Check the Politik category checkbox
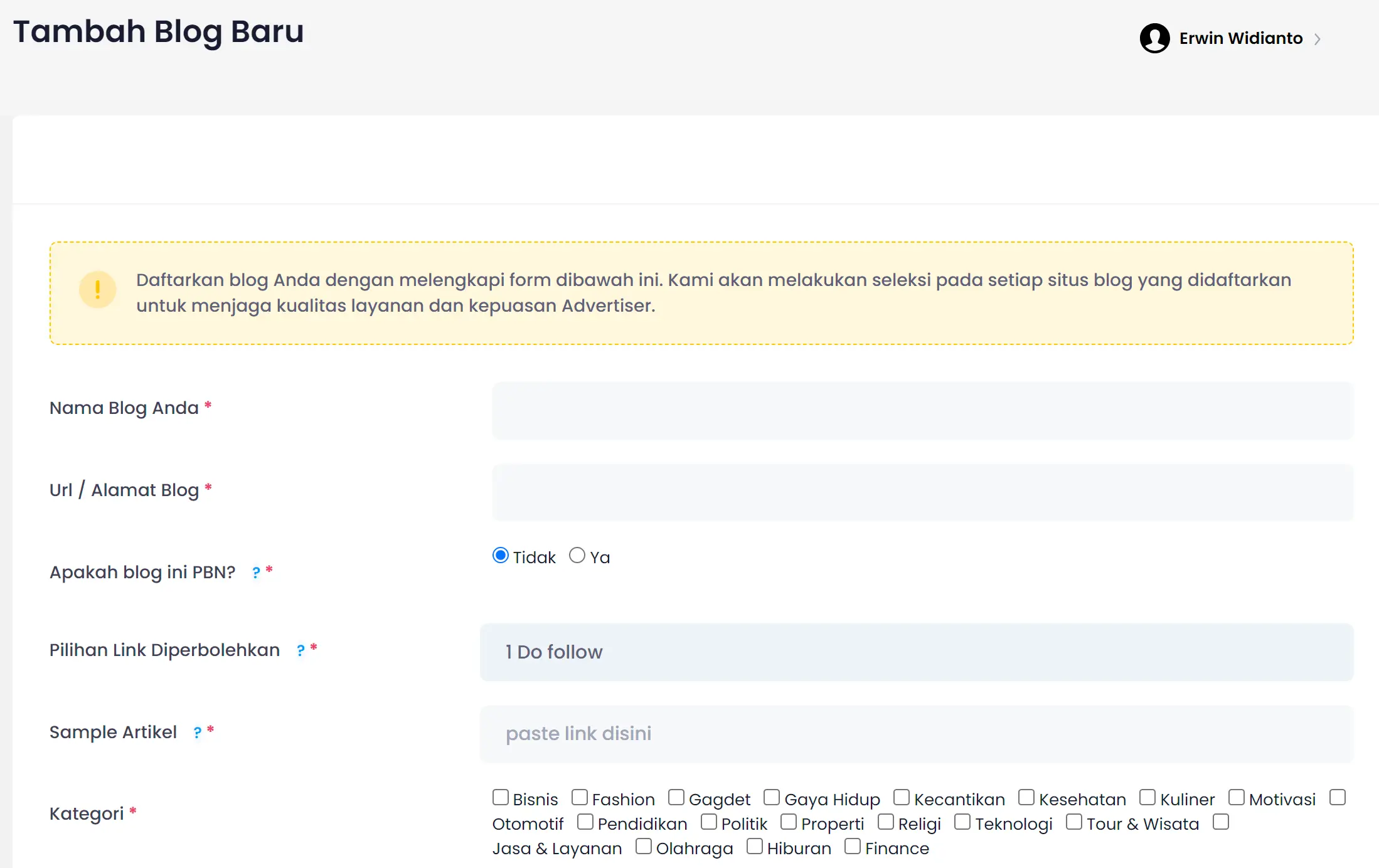This screenshot has height=868, width=1379. click(x=709, y=822)
